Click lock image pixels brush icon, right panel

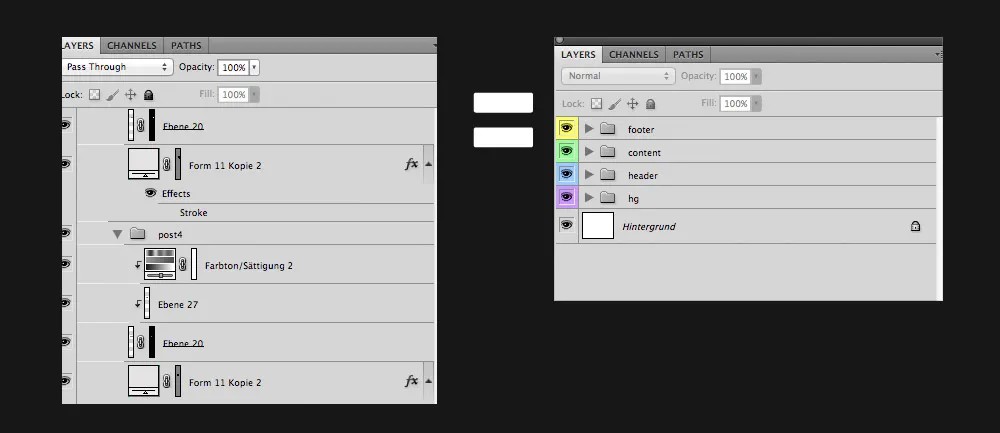pyautogui.click(x=614, y=103)
